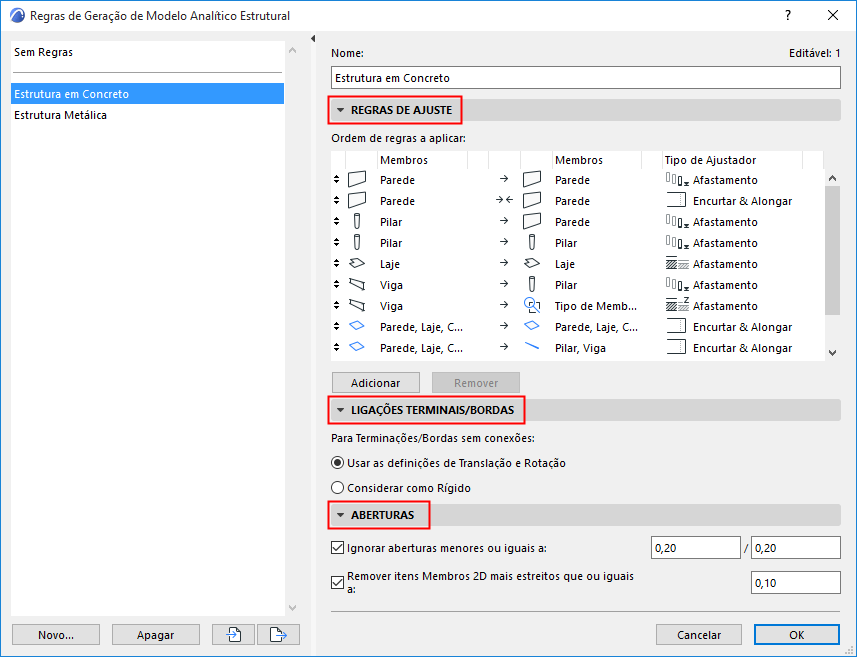Click the rules table scroll down arrow

(832, 353)
